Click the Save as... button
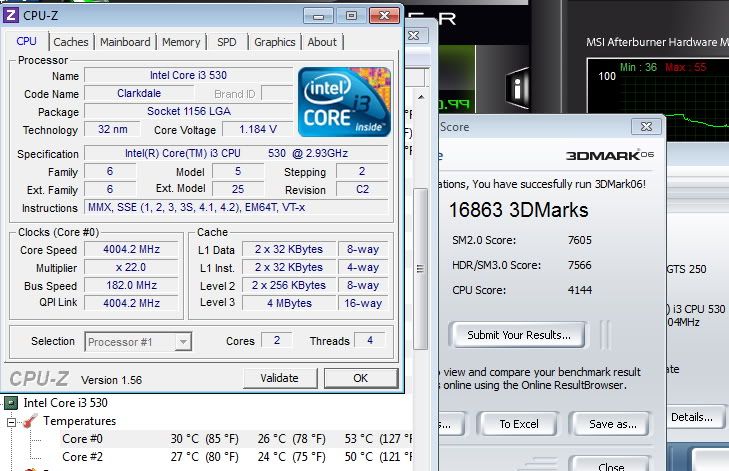 612,424
